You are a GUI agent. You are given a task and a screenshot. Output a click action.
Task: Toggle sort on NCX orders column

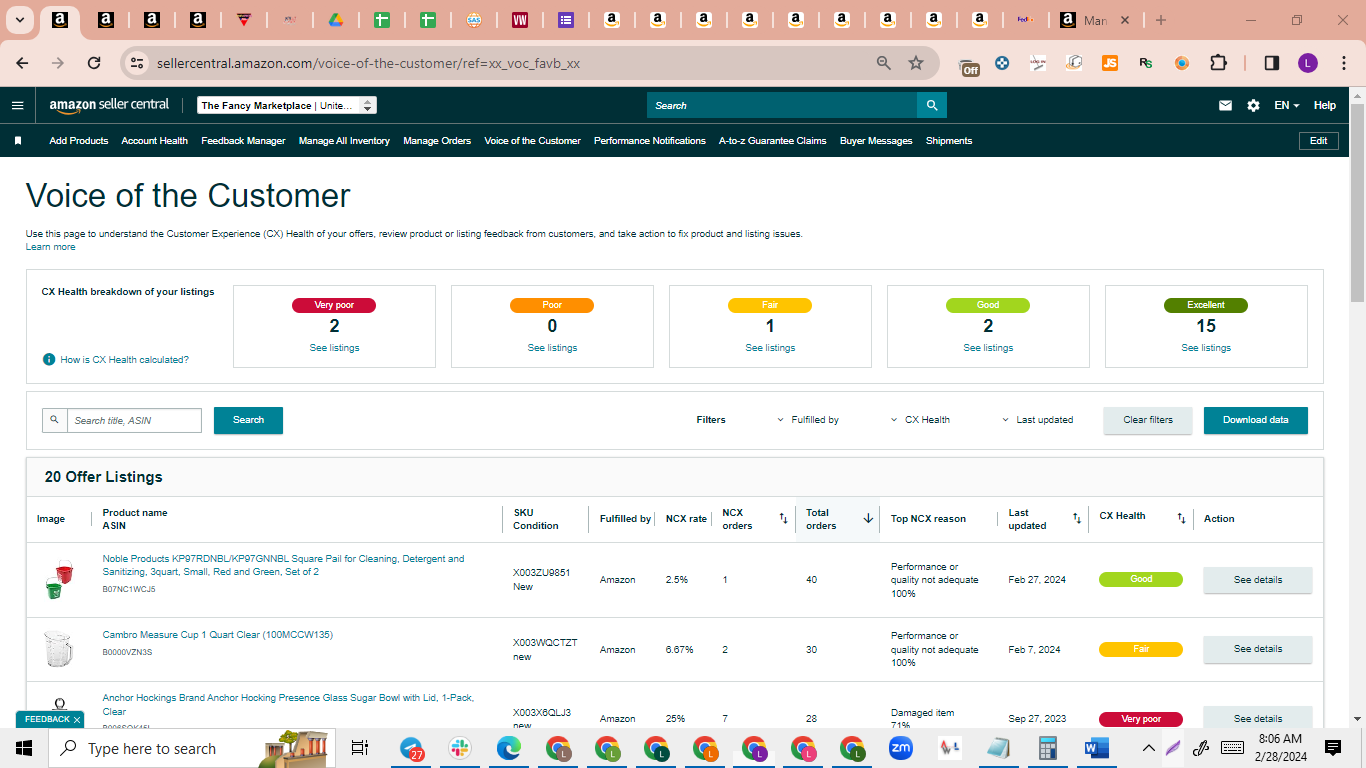783,518
